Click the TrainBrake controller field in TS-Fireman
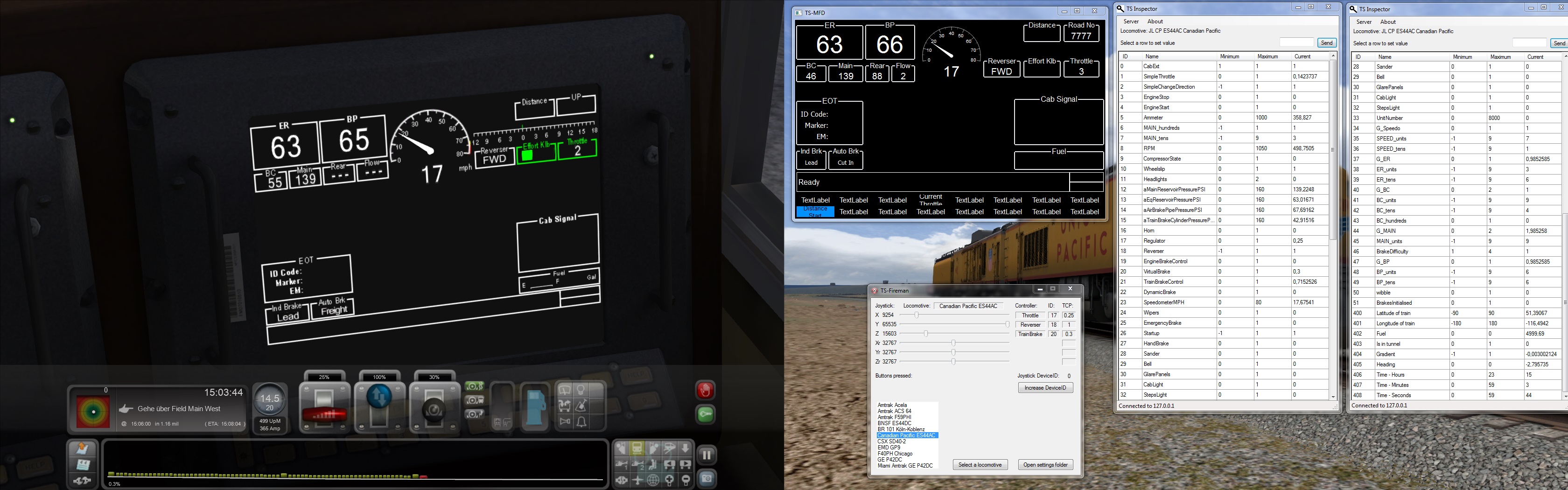Viewport: 1568px width, 490px height. coord(1030,334)
